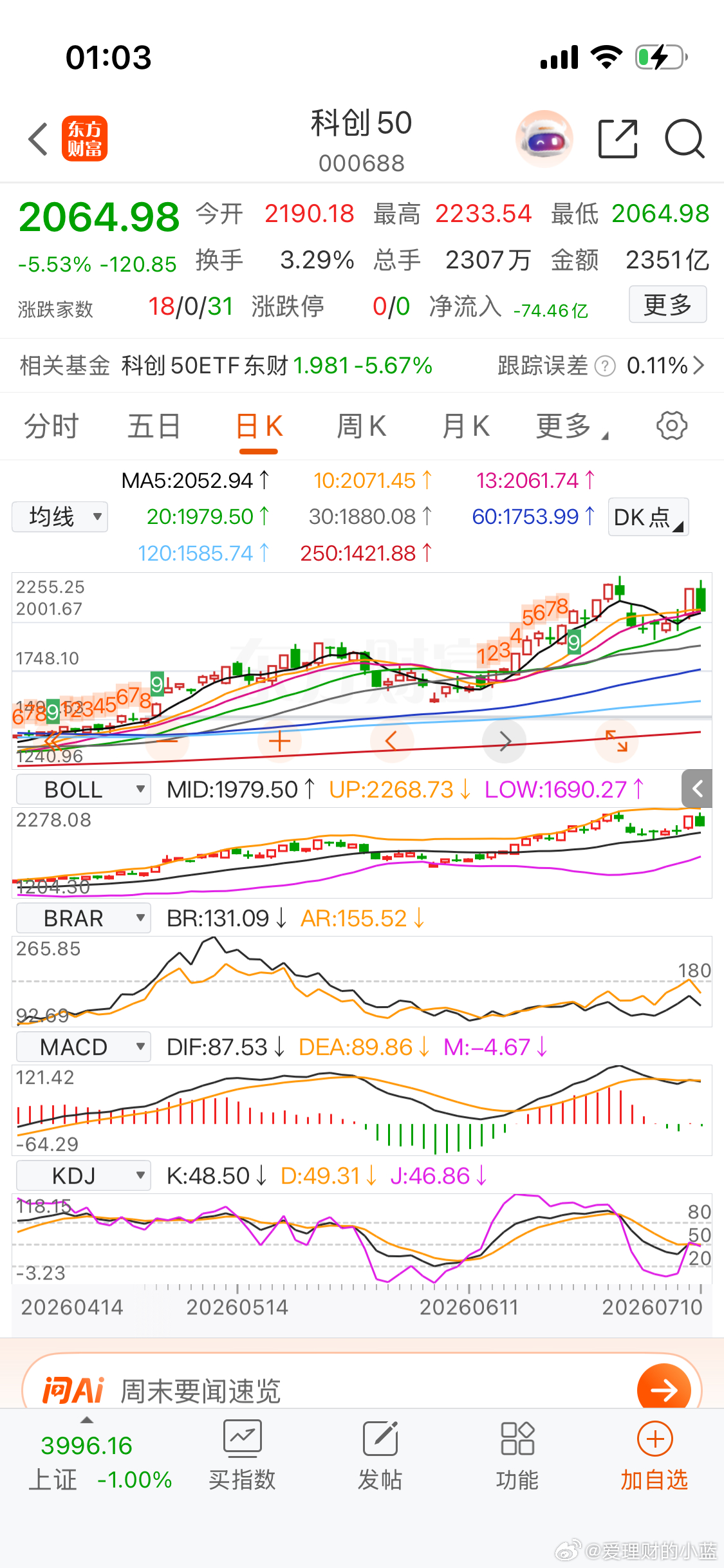This screenshot has height=1568, width=724.
Task: Open 功能 grid icon
Action: 517,1439
